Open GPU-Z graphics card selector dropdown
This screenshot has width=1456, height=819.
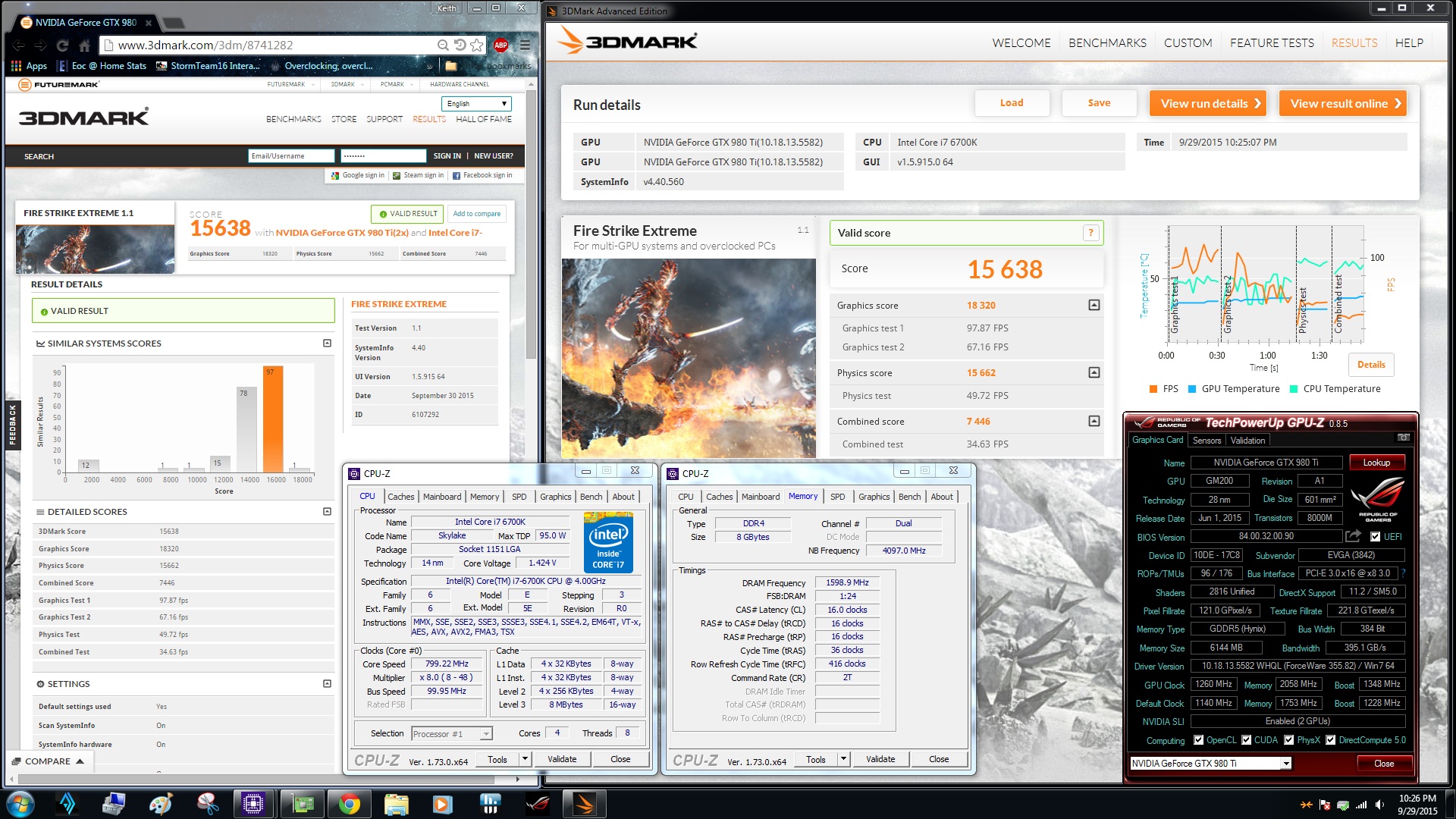(x=1285, y=764)
